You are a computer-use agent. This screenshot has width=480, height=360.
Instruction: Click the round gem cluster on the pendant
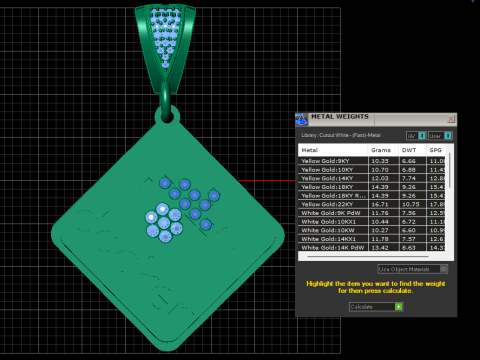164,222
